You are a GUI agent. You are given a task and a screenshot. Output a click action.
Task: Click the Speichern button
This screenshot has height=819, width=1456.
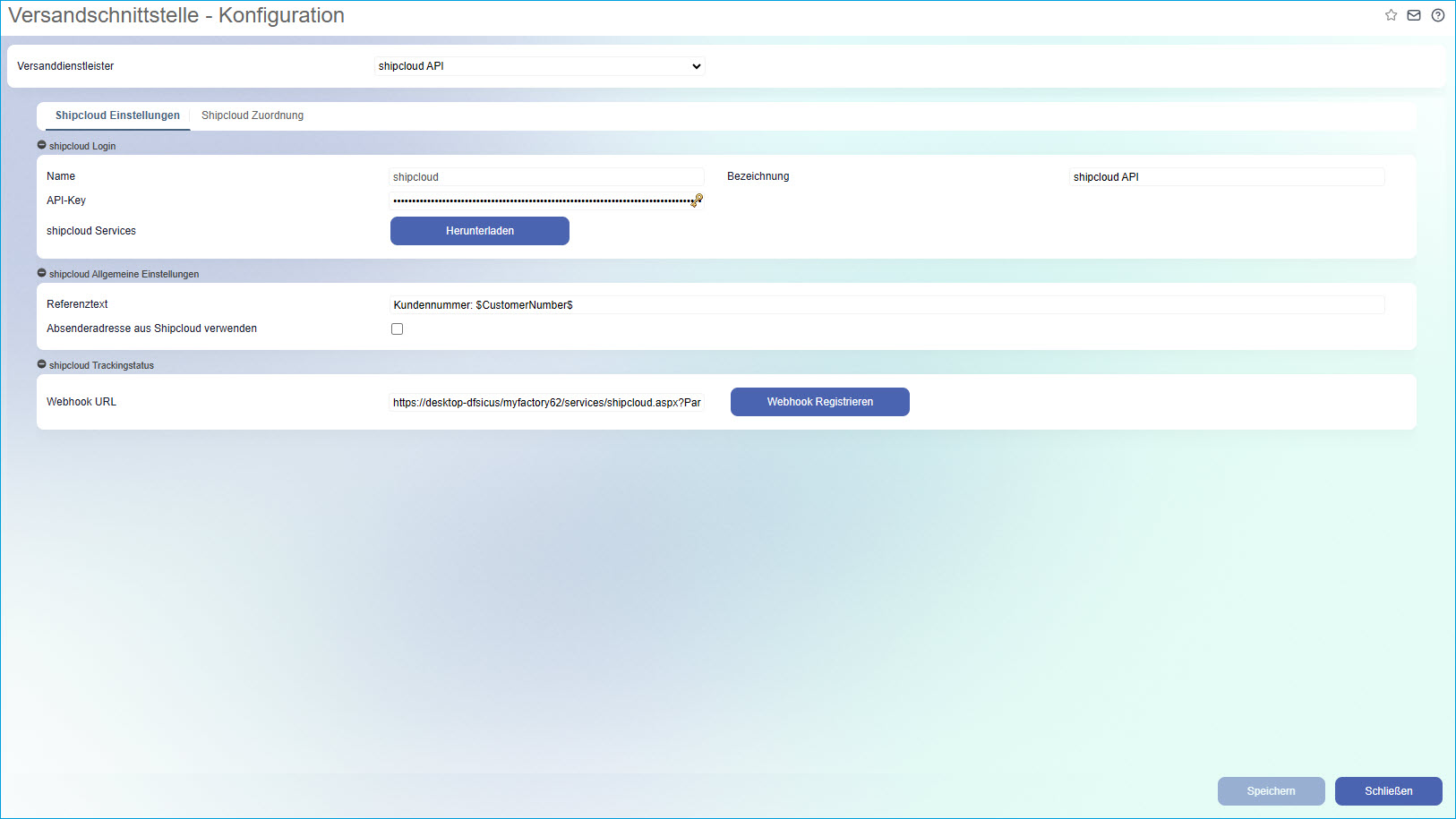[1272, 791]
